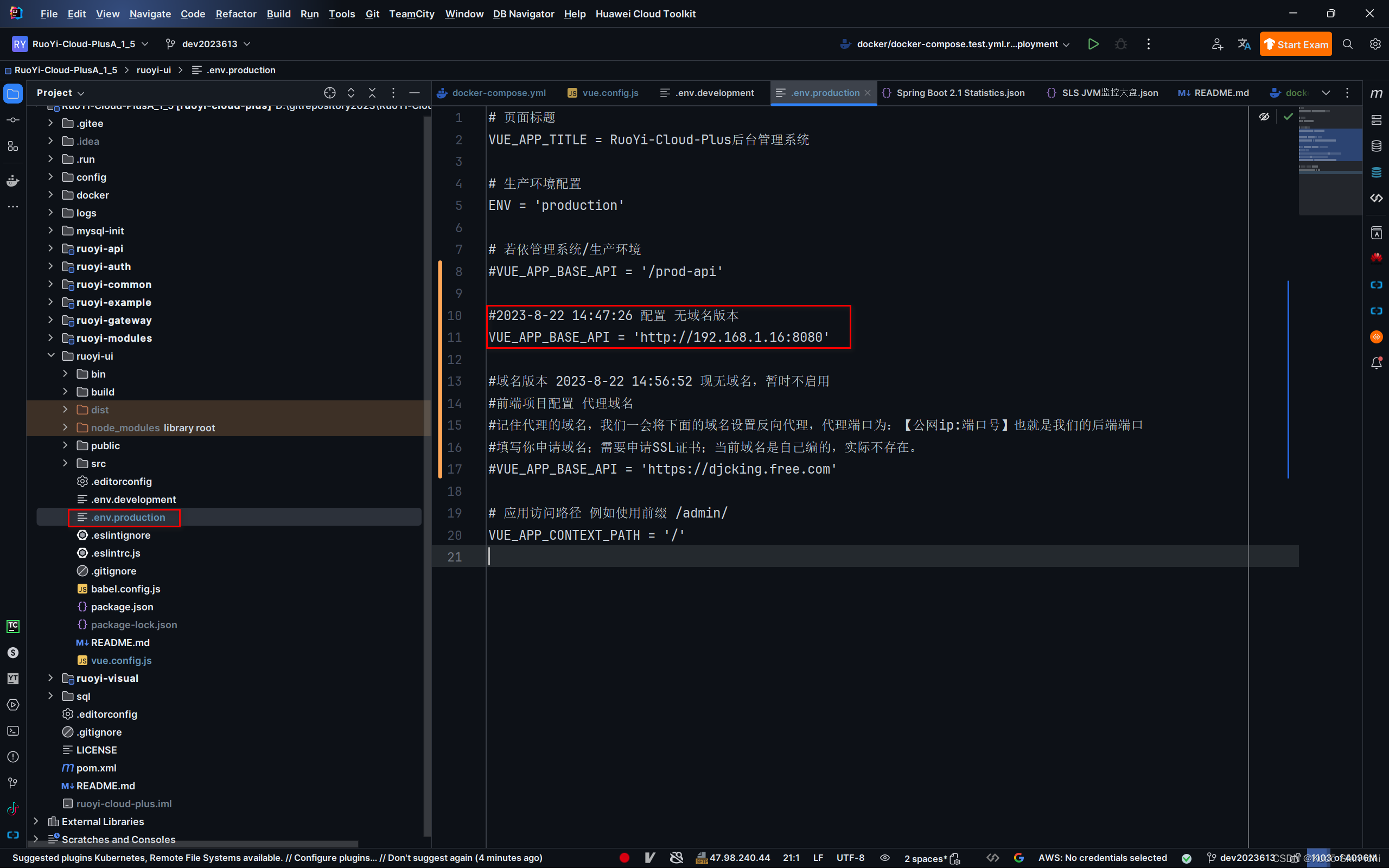Open the Refactor menu

pos(236,14)
